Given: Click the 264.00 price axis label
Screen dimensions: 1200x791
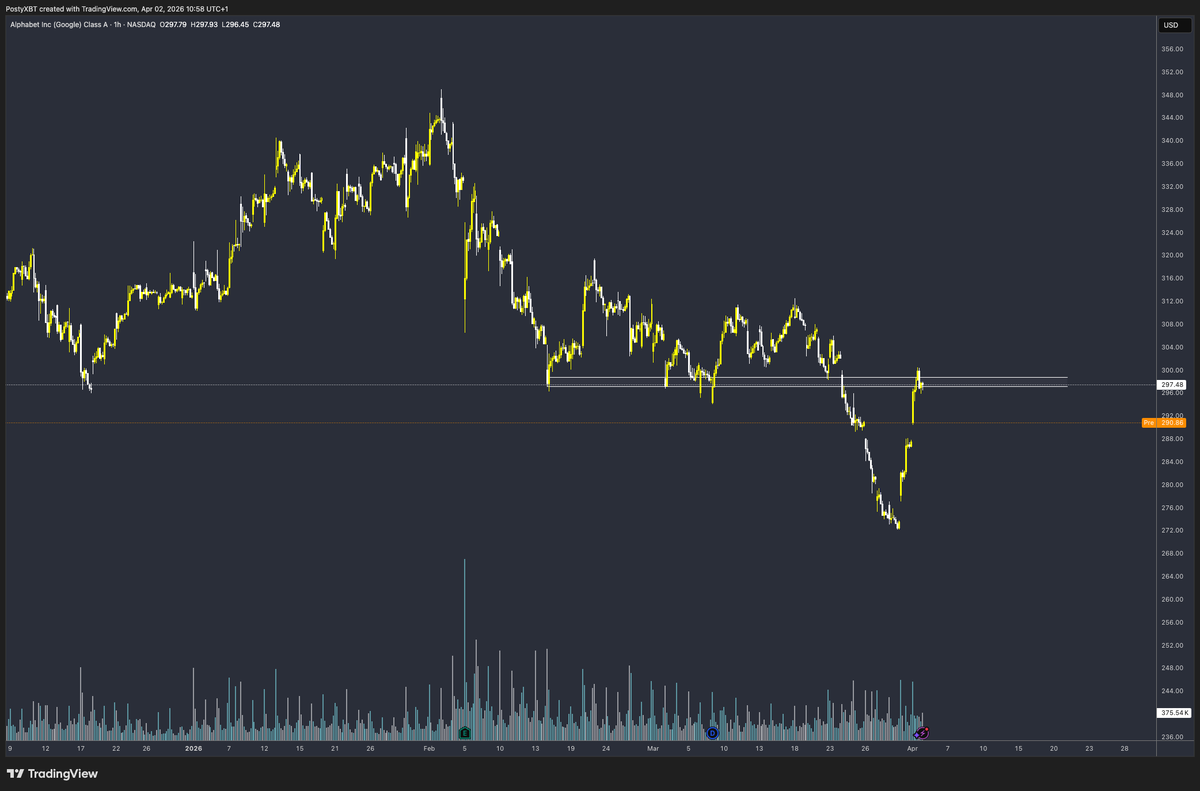Looking at the screenshot, I should [1172, 576].
